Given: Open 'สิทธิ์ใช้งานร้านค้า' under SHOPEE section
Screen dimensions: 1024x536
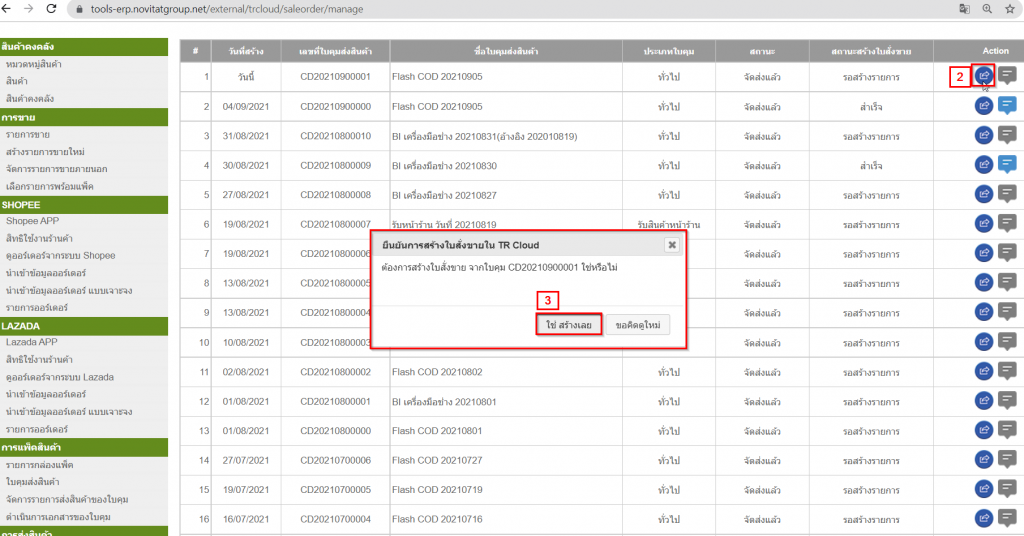Looking at the screenshot, I should pyautogui.click(x=40, y=238).
